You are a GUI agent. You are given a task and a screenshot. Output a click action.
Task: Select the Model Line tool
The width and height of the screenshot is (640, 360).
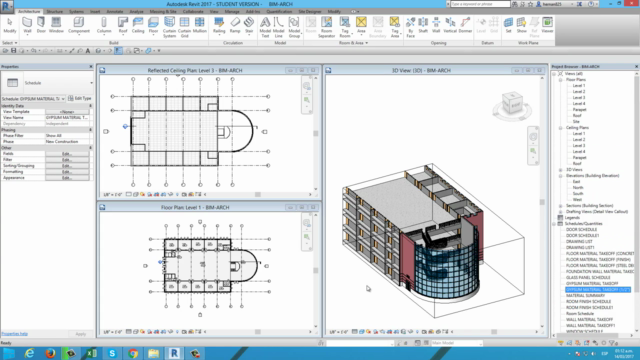278,27
